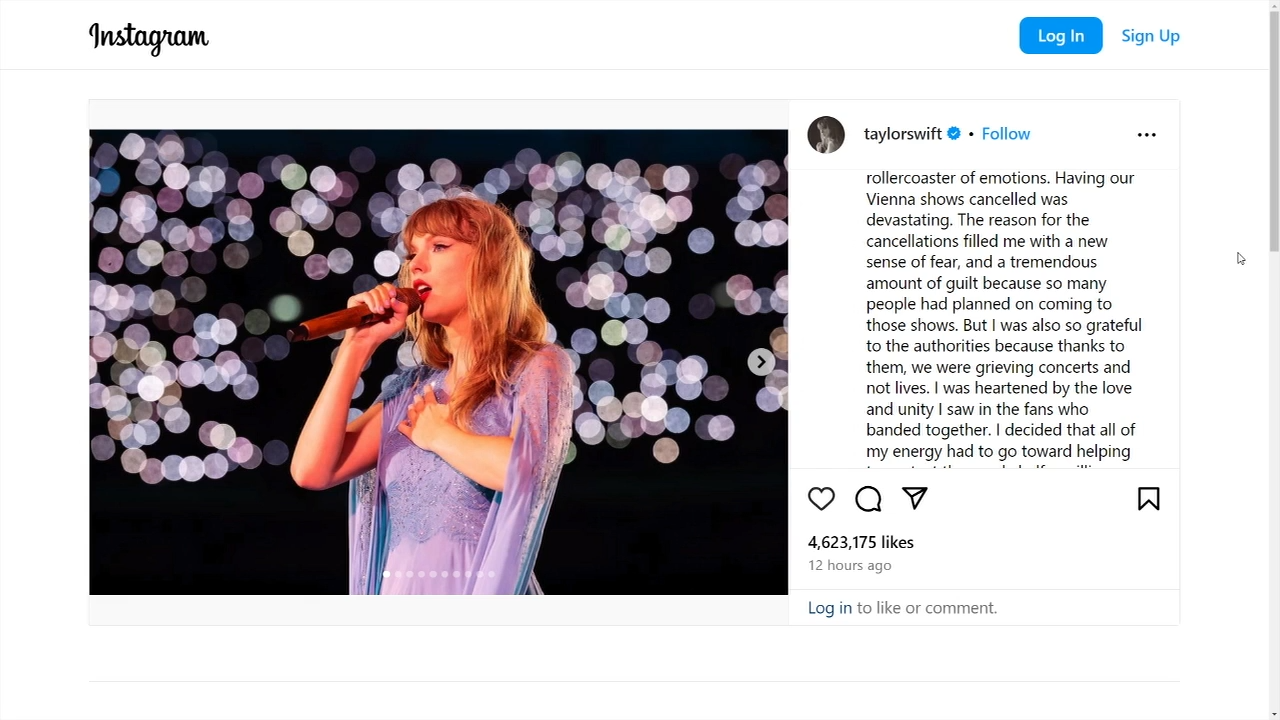Click the Sign Up link
Image resolution: width=1280 pixels, height=720 pixels.
point(1150,36)
